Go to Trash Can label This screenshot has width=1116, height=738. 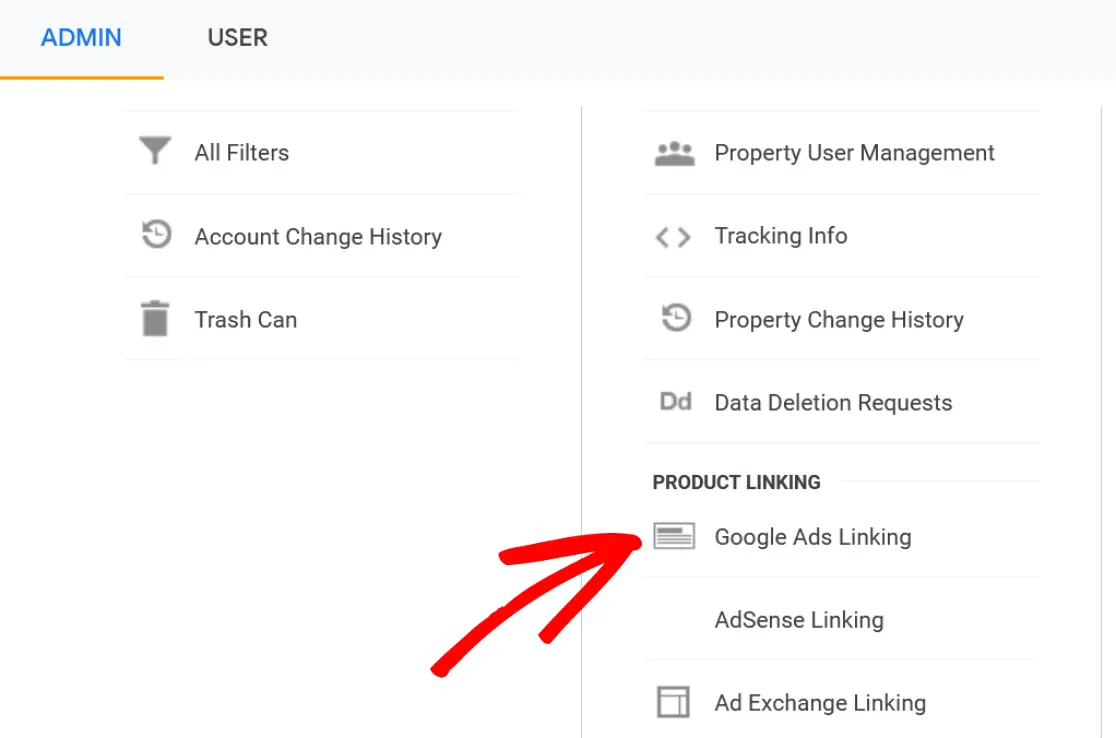[246, 320]
